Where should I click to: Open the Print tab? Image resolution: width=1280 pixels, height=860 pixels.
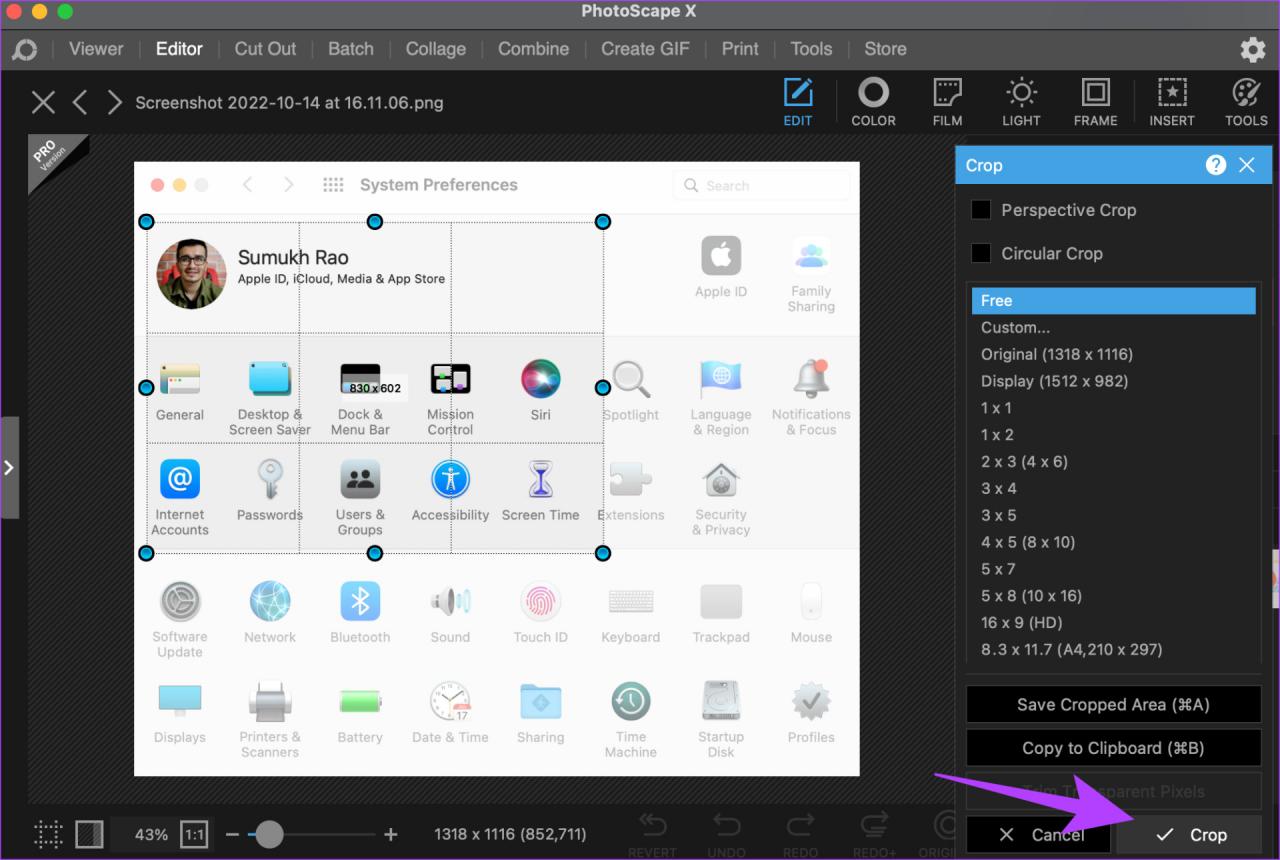[740, 49]
